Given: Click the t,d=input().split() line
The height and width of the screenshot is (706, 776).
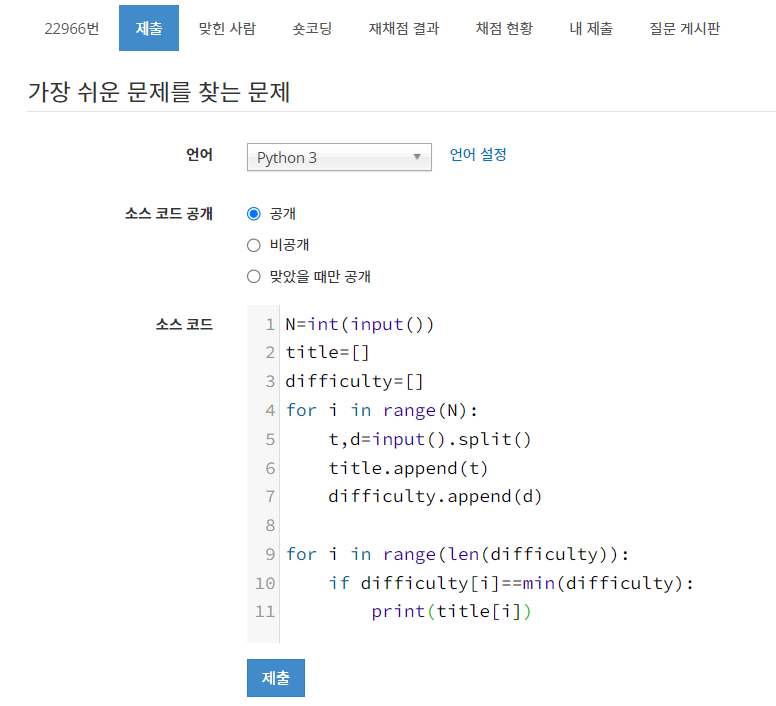Looking at the screenshot, I should 430,439.
